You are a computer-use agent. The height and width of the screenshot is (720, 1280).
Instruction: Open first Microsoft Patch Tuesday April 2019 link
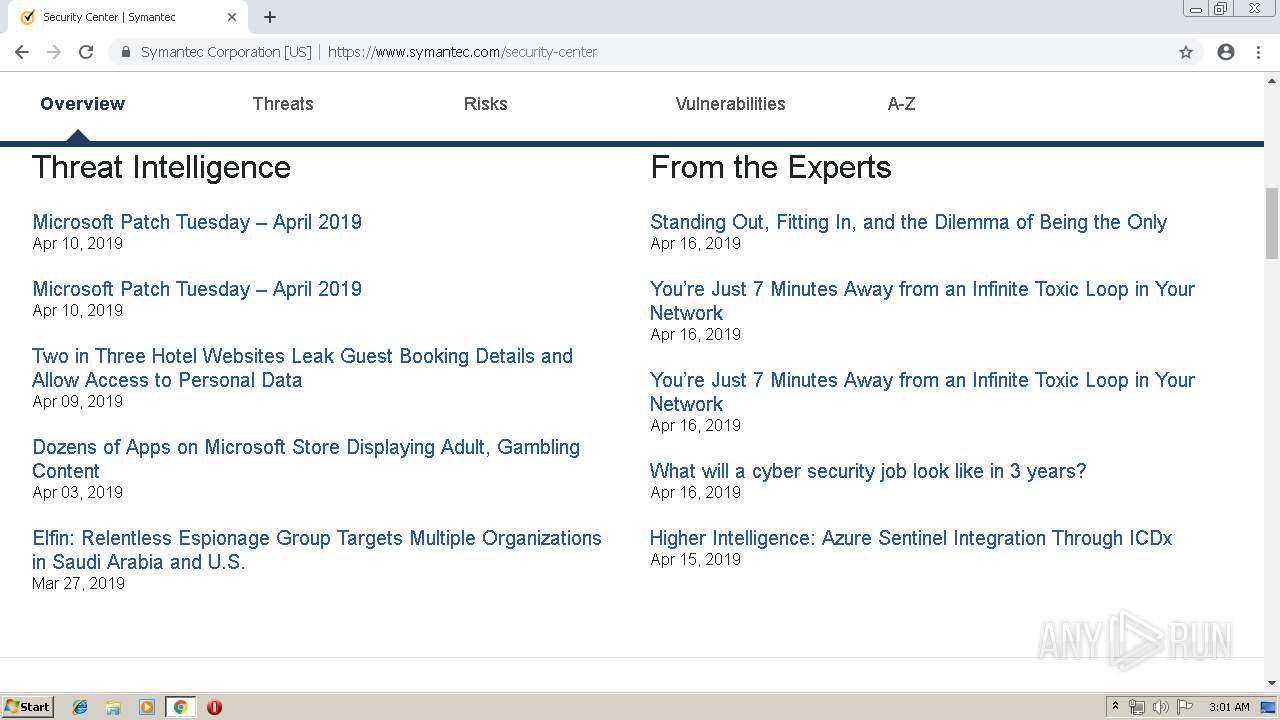pyautogui.click(x=197, y=222)
